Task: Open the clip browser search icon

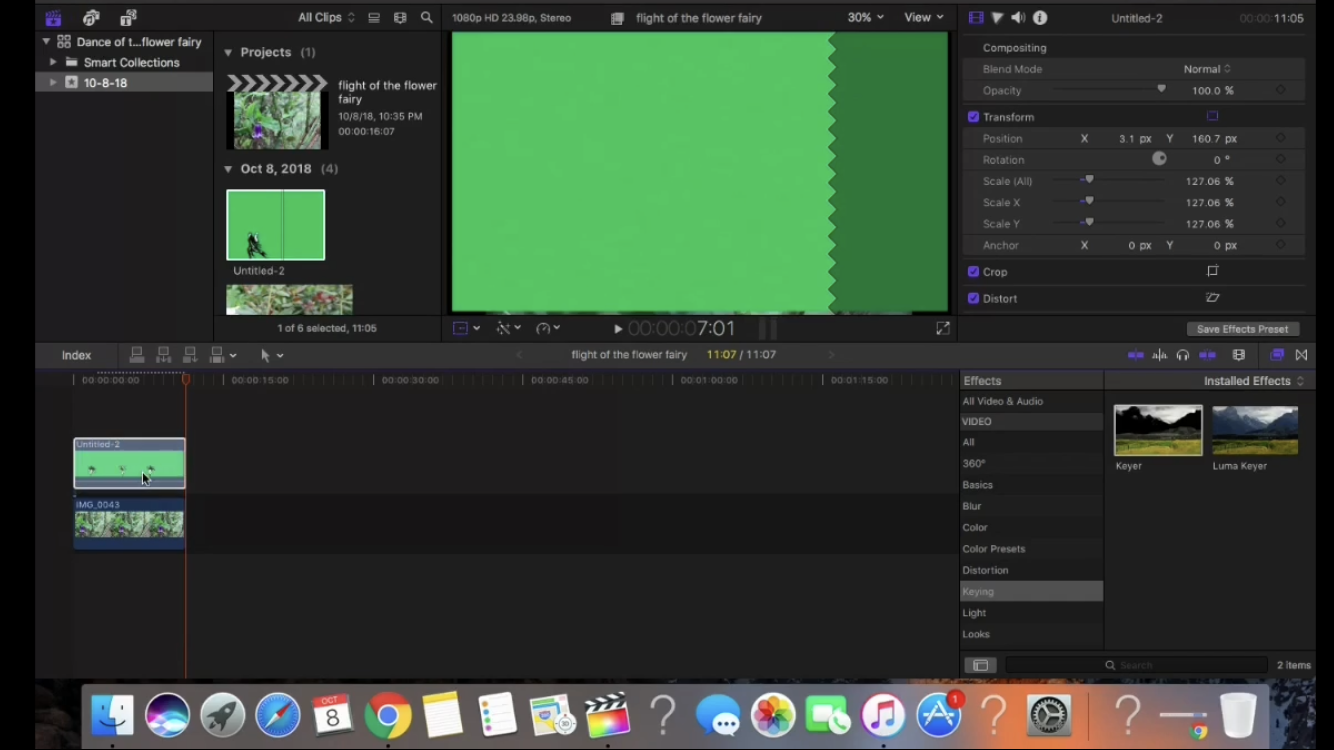Action: click(x=426, y=17)
